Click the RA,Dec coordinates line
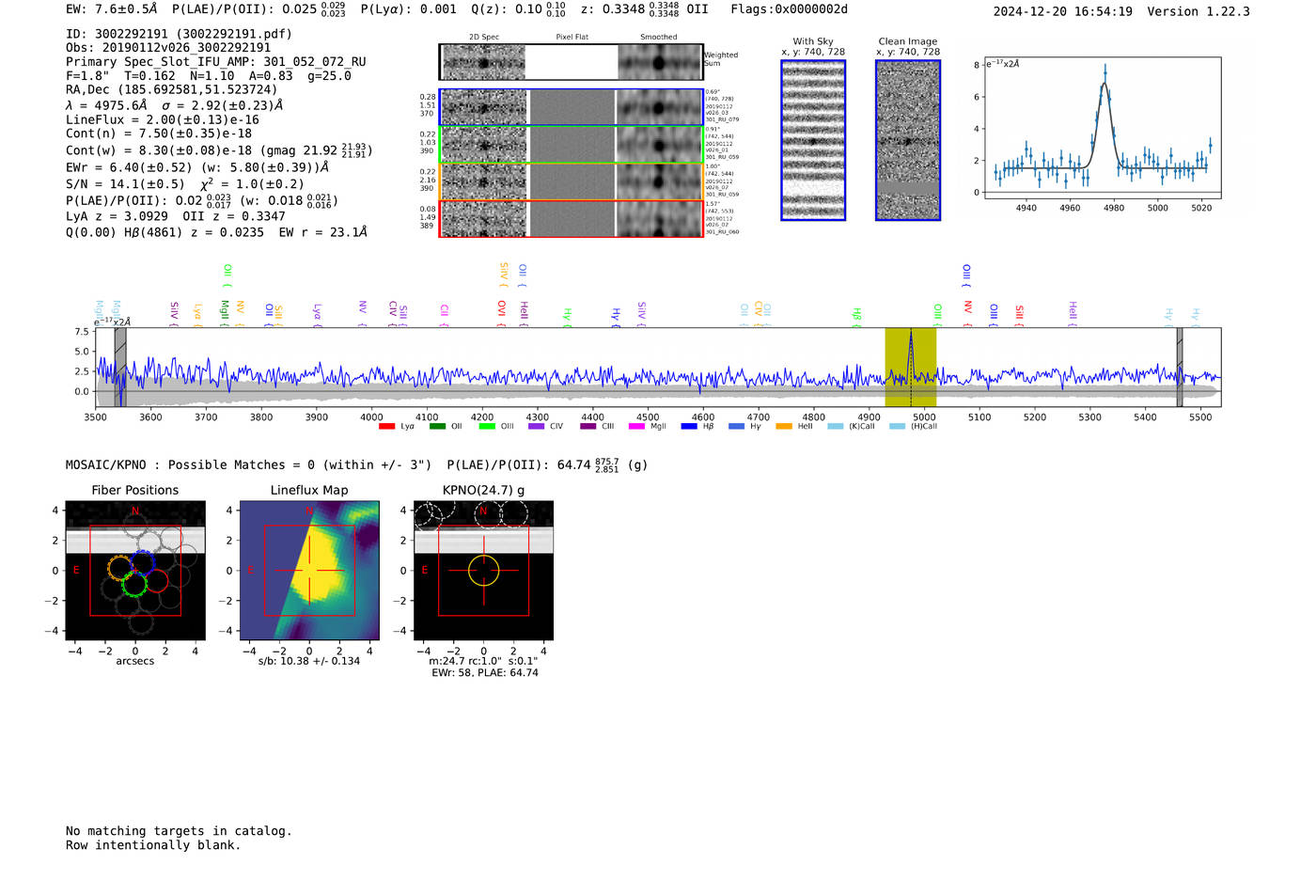 pos(172,90)
